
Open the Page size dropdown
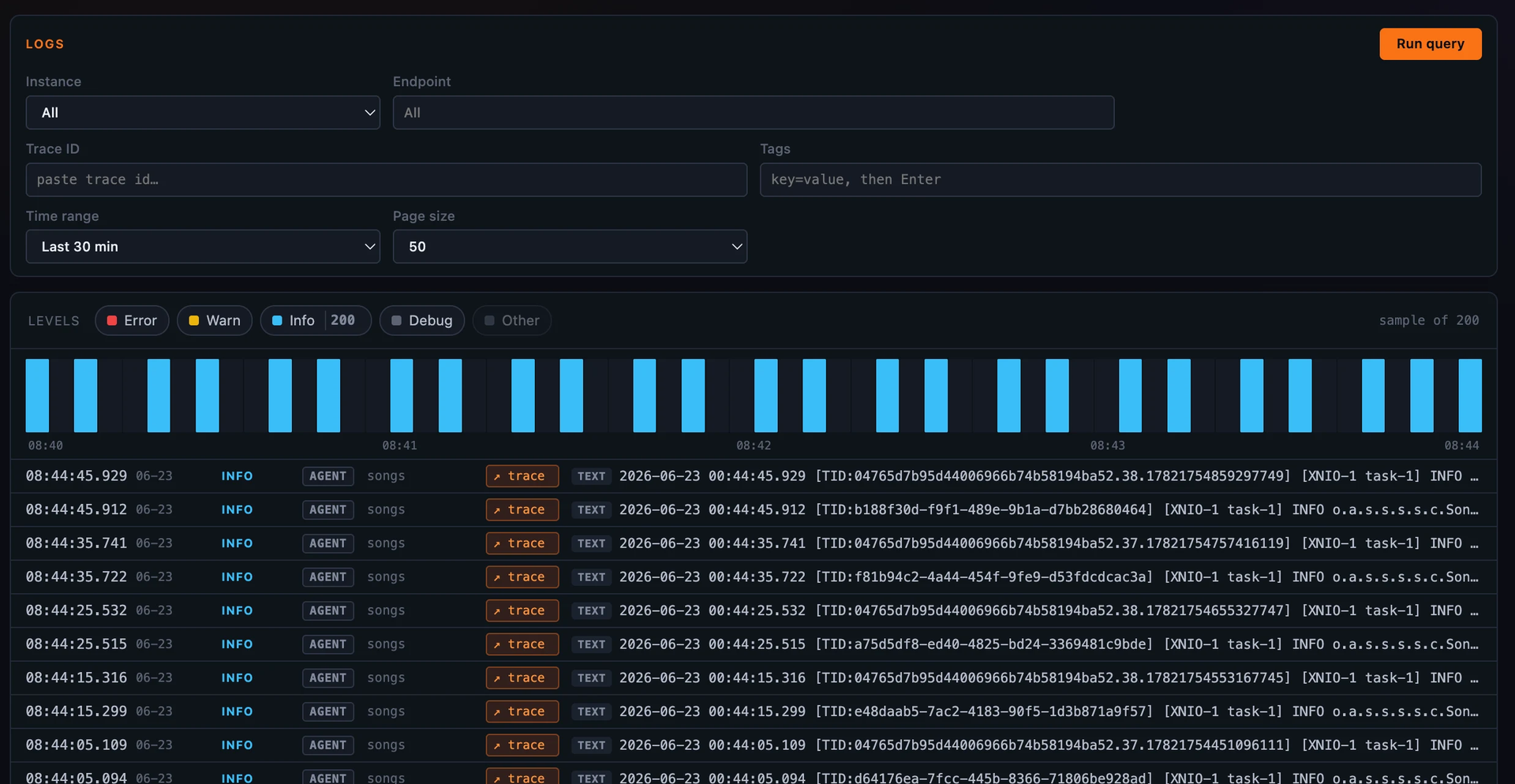click(570, 247)
